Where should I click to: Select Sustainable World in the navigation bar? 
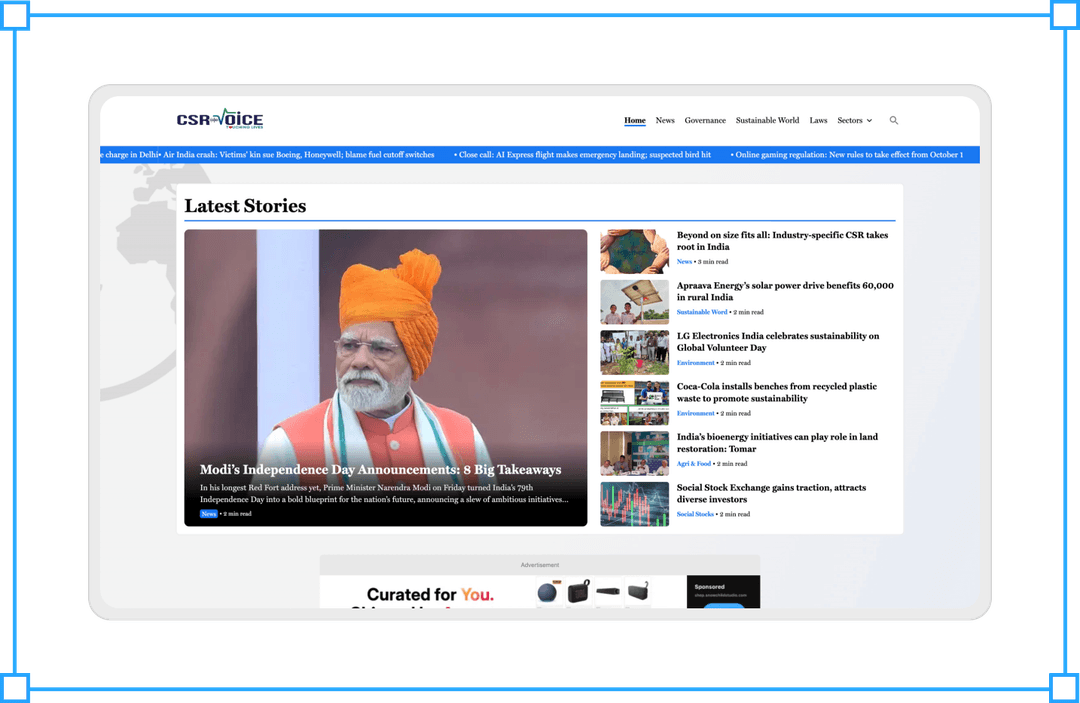pyautogui.click(x=767, y=120)
